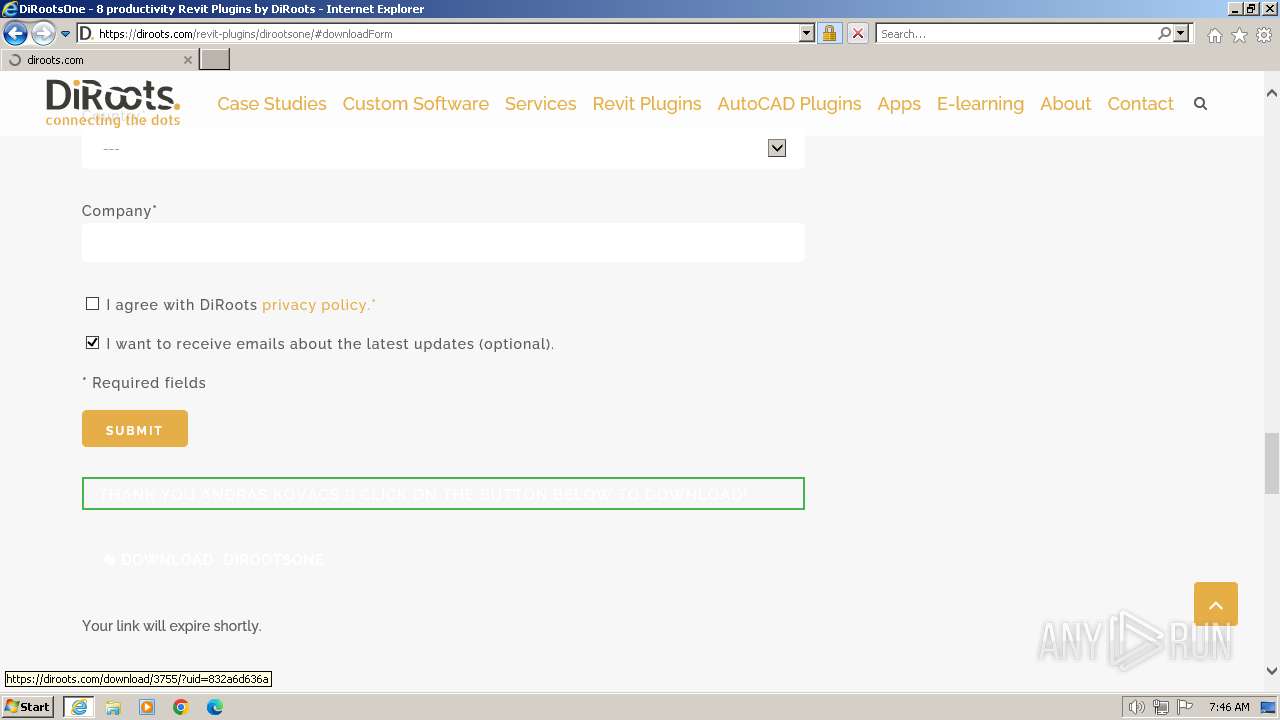
Task: Click the DiRoots logo
Action: click(x=113, y=103)
